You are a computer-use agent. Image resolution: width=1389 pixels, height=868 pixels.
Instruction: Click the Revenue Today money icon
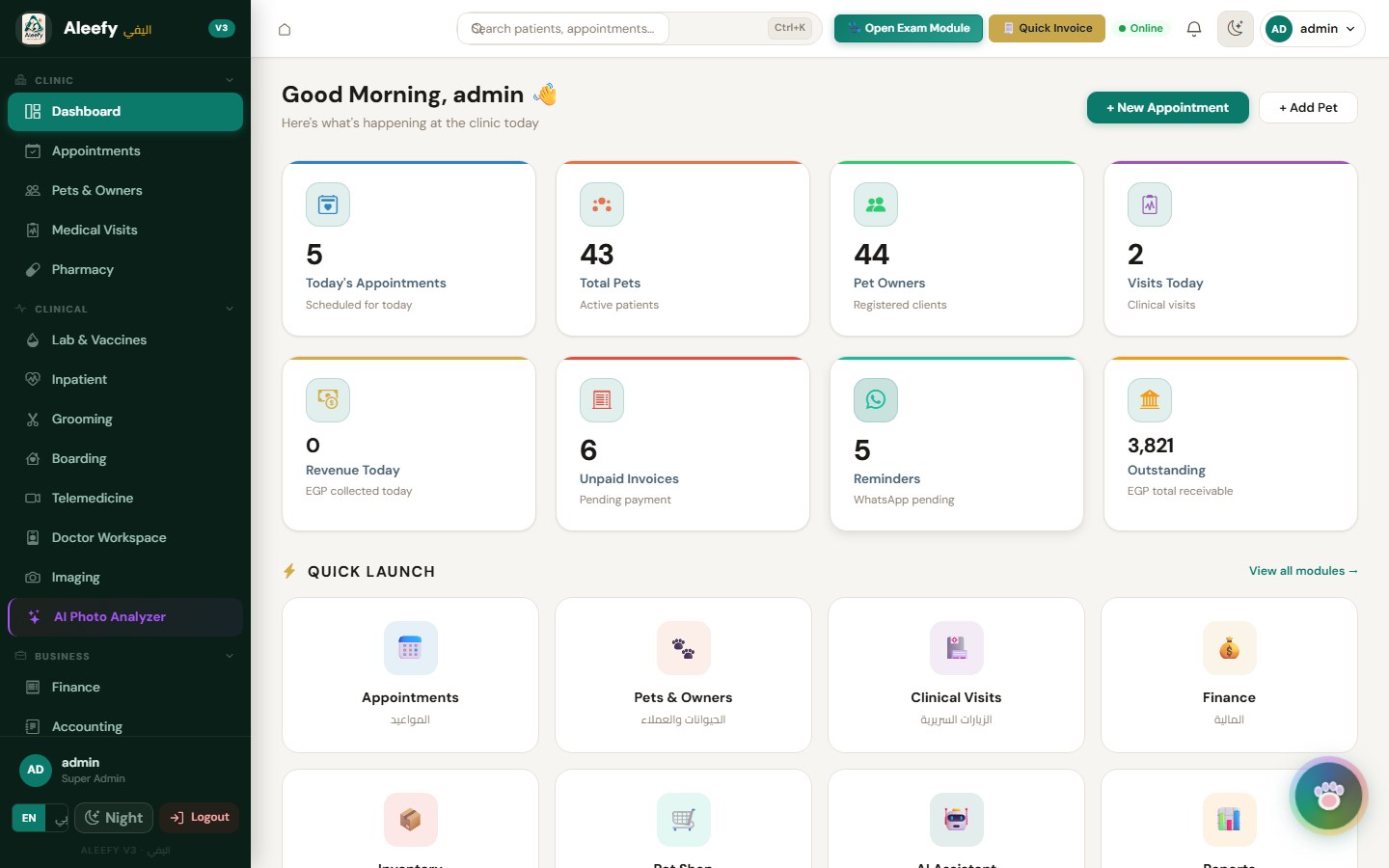tap(328, 400)
